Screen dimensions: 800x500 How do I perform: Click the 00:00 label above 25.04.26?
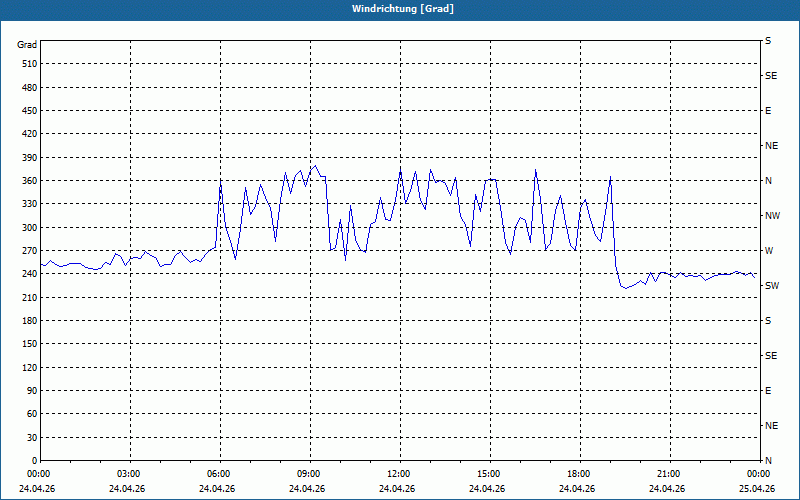[758, 474]
